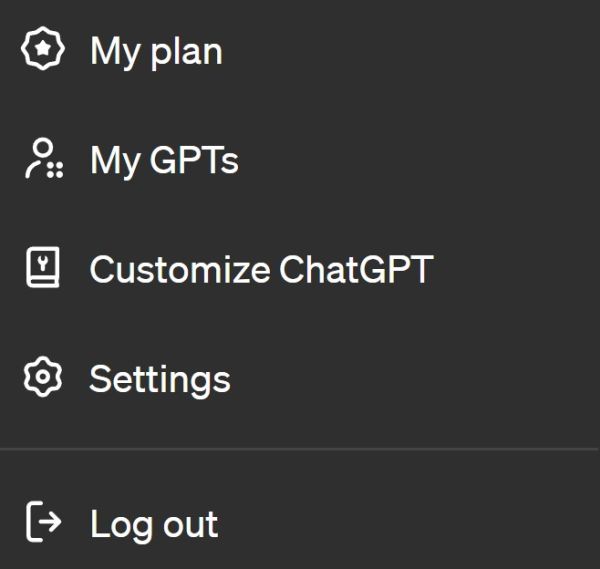Click the word "ChatGPT" in the Customize entry
This screenshot has width=600, height=569.
[356, 269]
